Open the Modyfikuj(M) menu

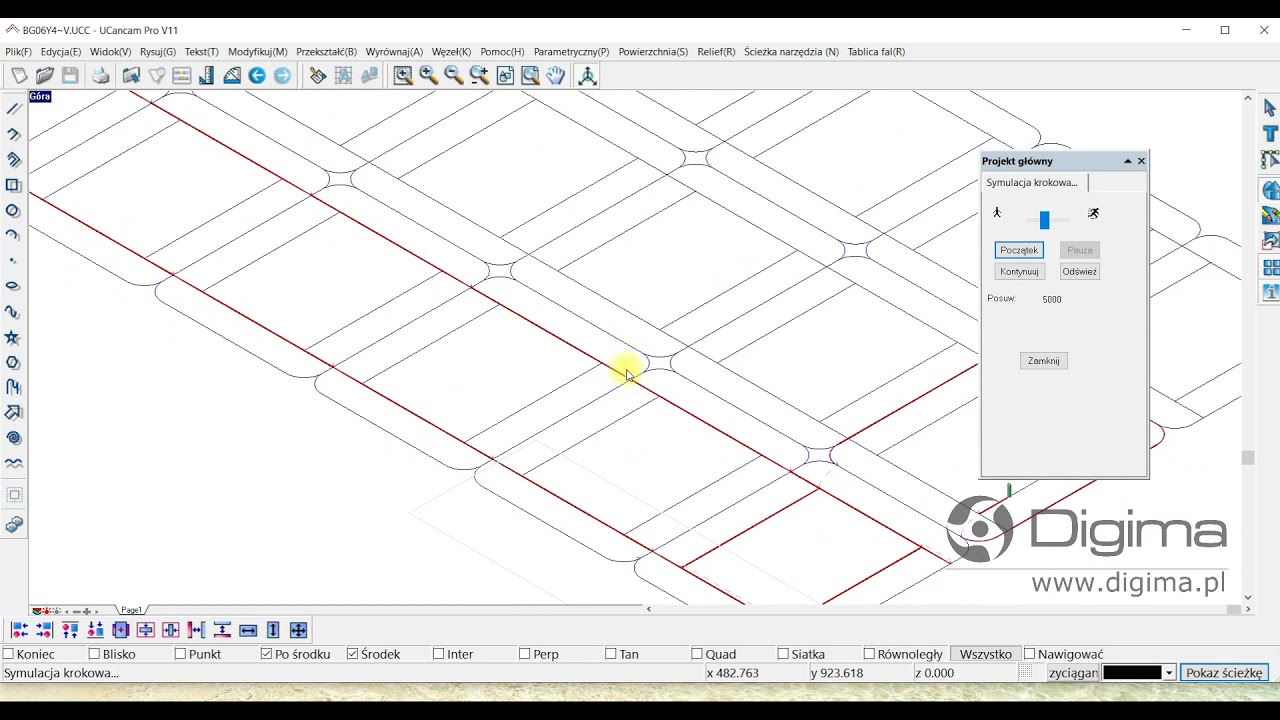pos(258,52)
